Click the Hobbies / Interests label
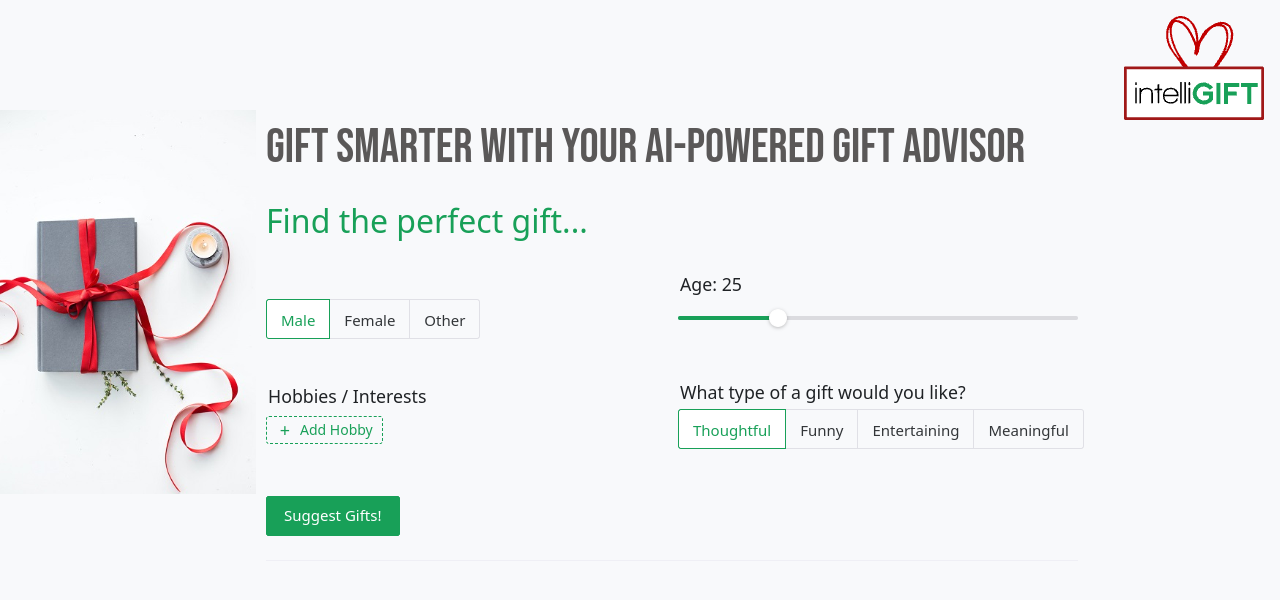 (347, 397)
